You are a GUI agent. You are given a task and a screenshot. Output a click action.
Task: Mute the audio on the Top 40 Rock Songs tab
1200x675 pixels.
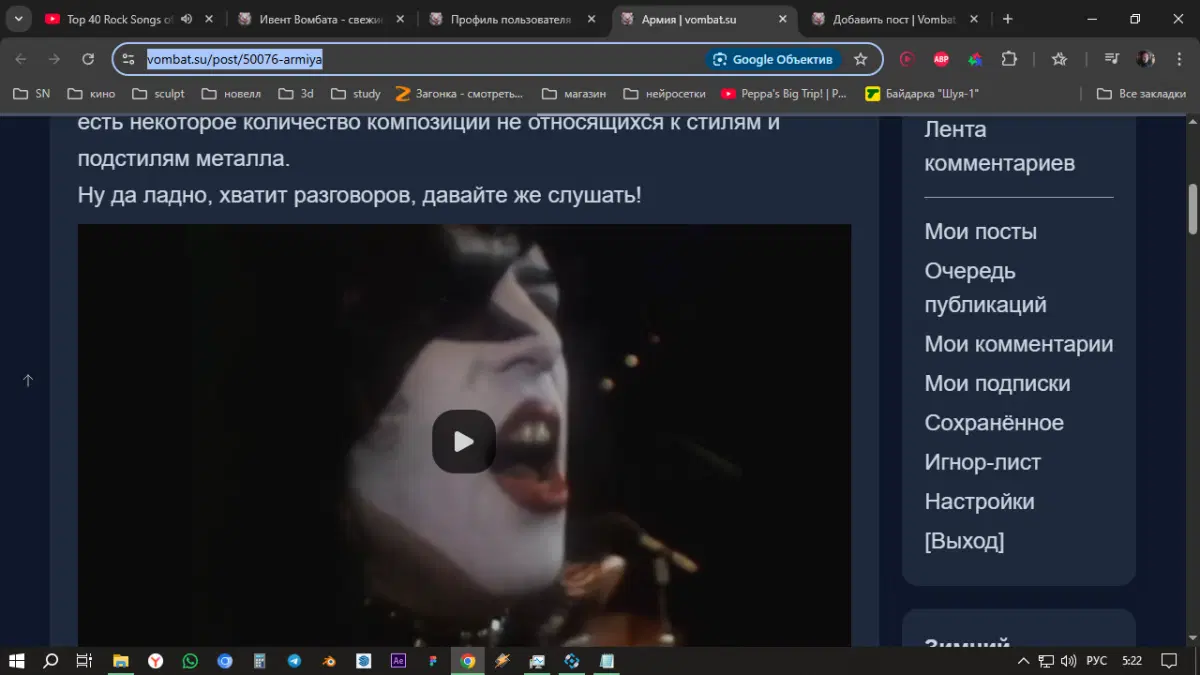(186, 19)
